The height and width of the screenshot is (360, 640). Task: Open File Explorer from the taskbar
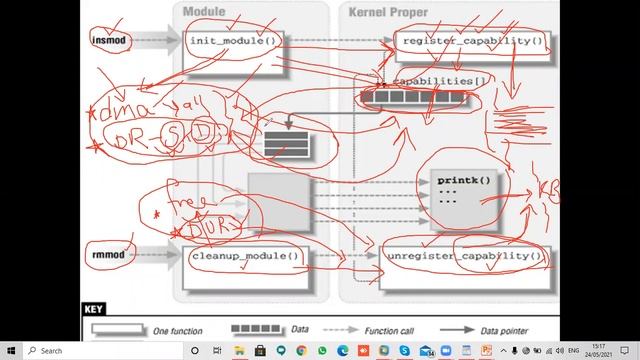(239, 351)
